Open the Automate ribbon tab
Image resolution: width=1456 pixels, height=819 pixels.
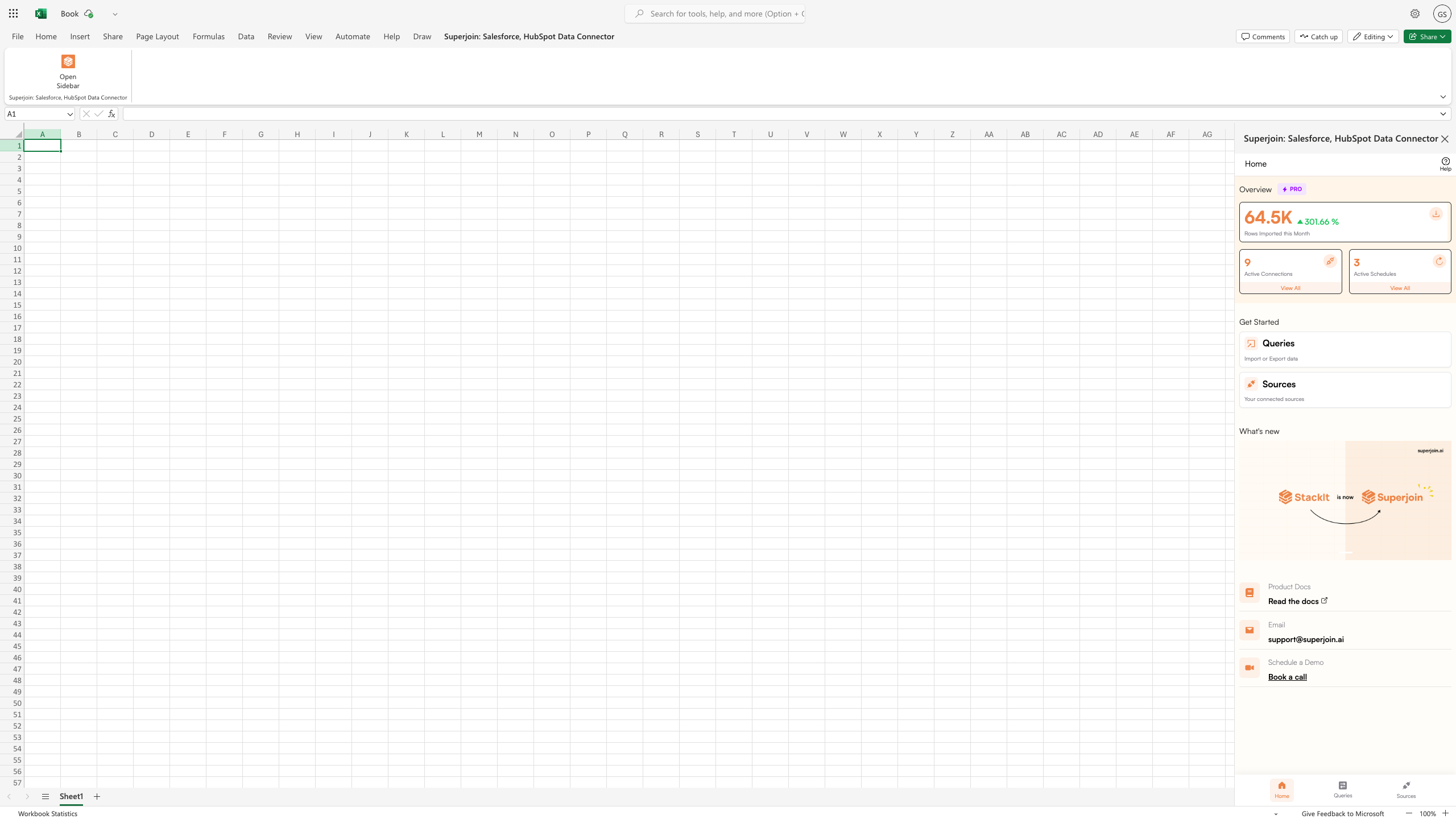coord(353,36)
